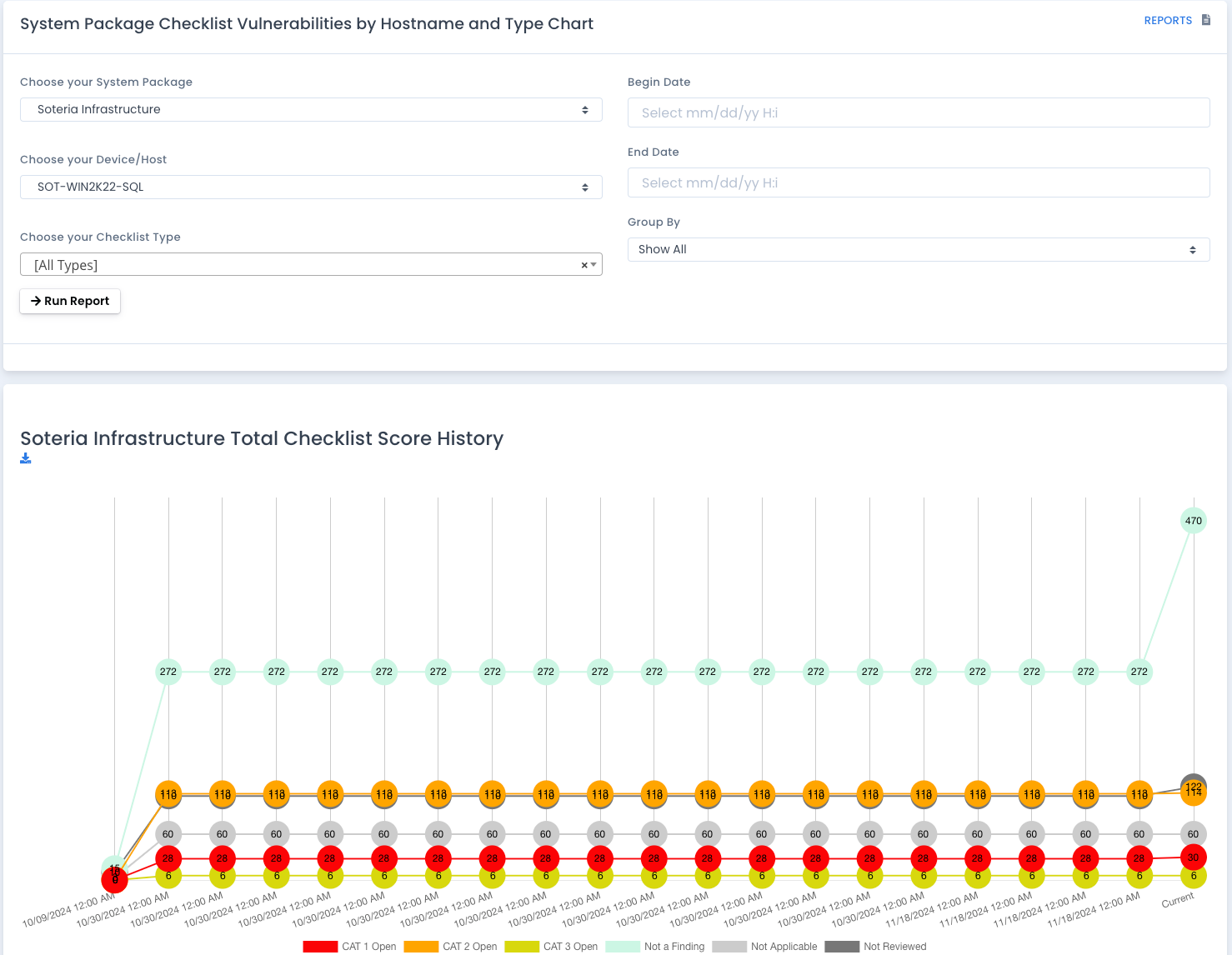The height and width of the screenshot is (955, 1232).
Task: Toggle CAT 1 Open legend swatch
Action: click(x=320, y=947)
